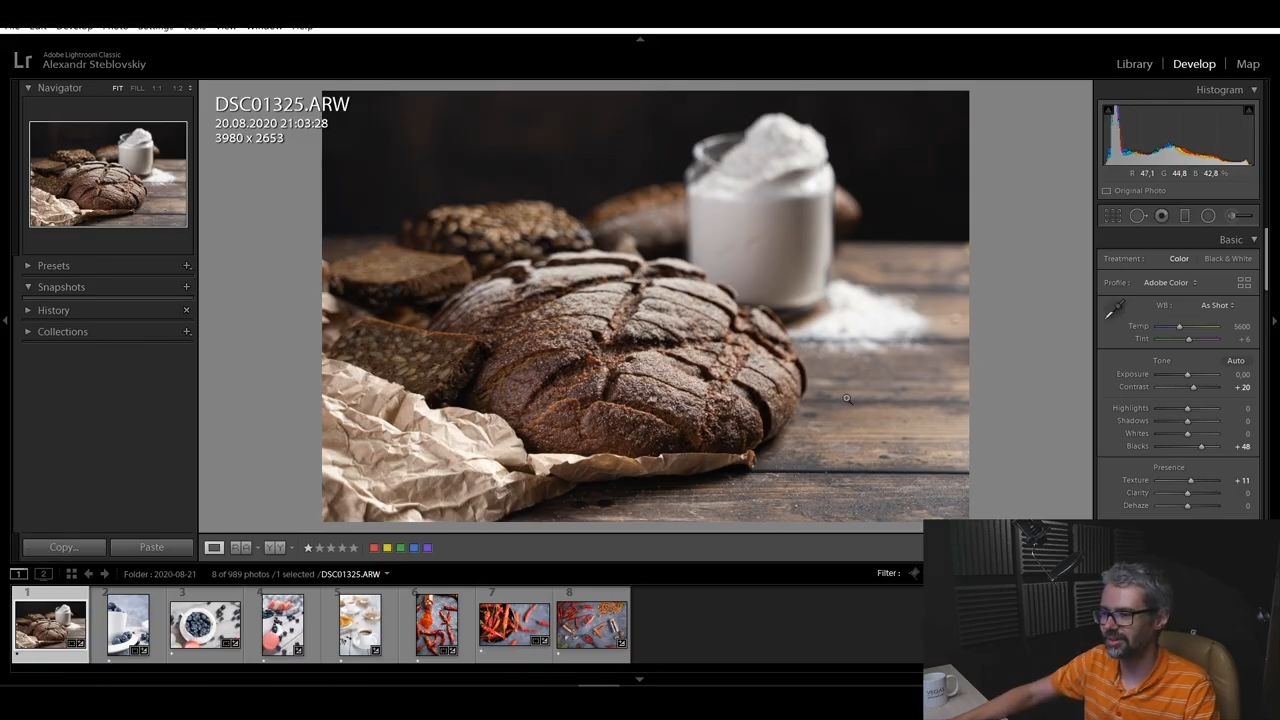Set Treatment to Color
Screen dimensions: 1280x720
pyautogui.click(x=1179, y=259)
